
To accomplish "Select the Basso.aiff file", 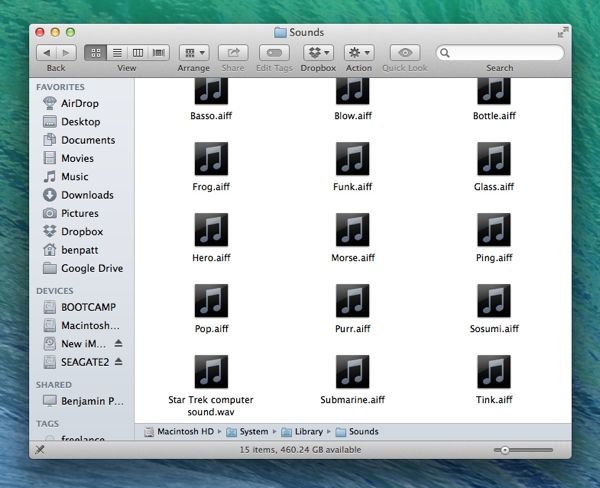I will [211, 99].
